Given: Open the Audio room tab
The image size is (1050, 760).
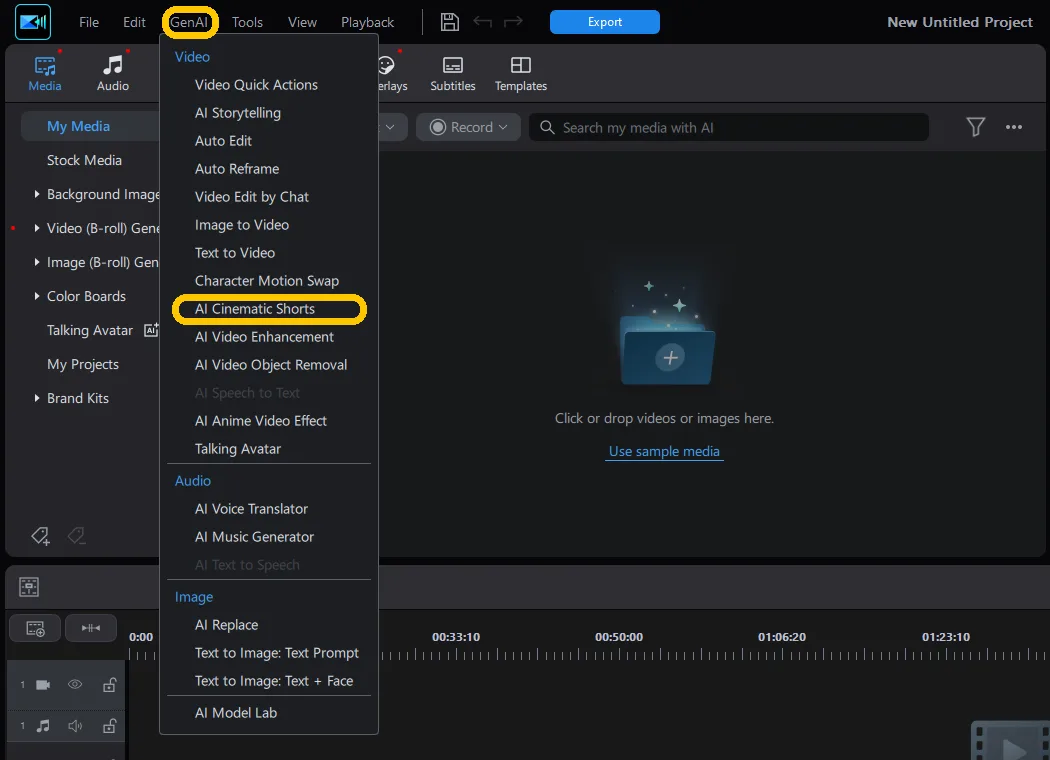Looking at the screenshot, I should pos(112,74).
